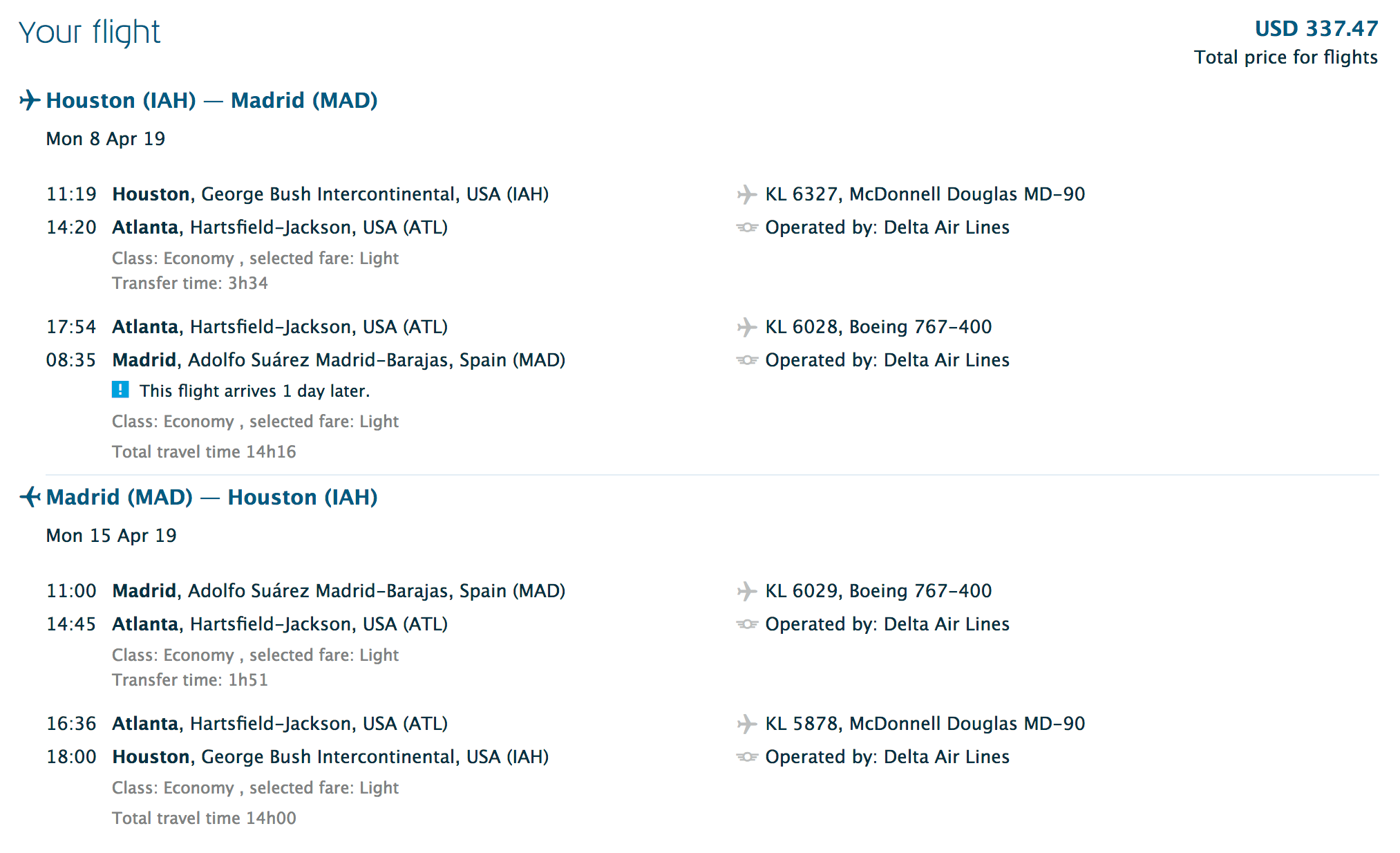Click the returning plane icon beside Madrid — Houston heading
Screen dimensions: 1400x853
click(29, 497)
